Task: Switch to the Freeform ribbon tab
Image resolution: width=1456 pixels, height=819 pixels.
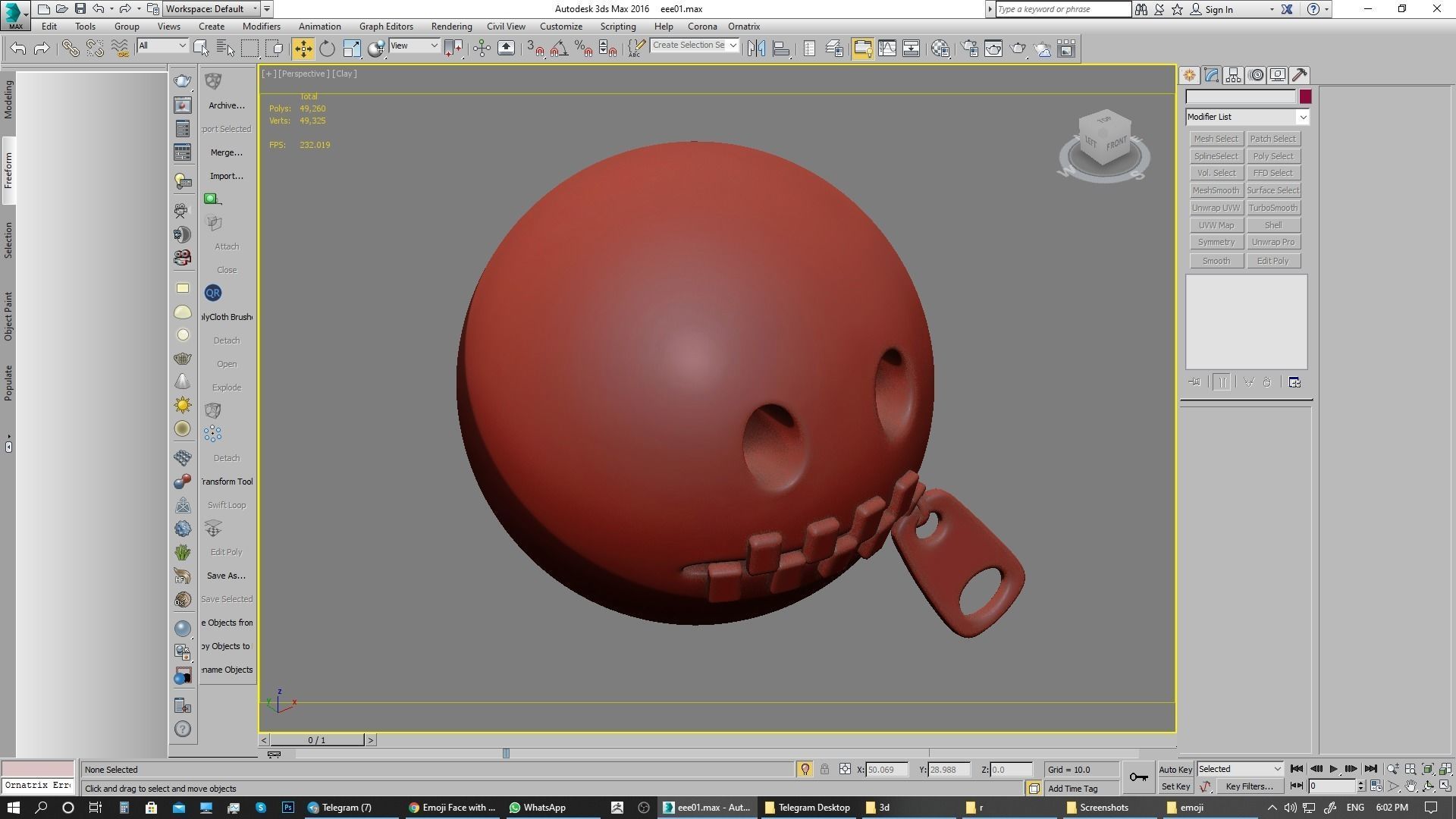Action: click(x=8, y=170)
